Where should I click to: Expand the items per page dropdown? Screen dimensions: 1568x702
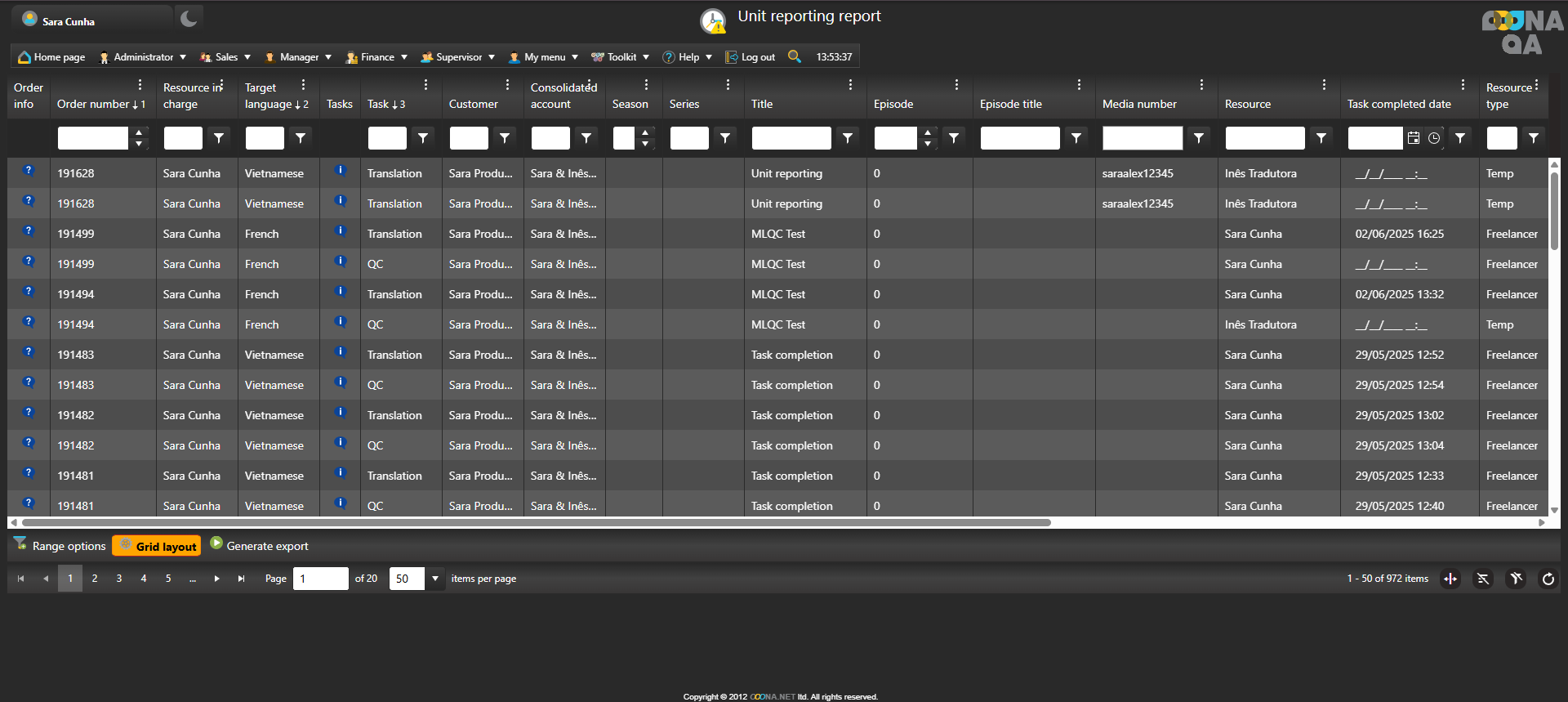[x=435, y=579]
